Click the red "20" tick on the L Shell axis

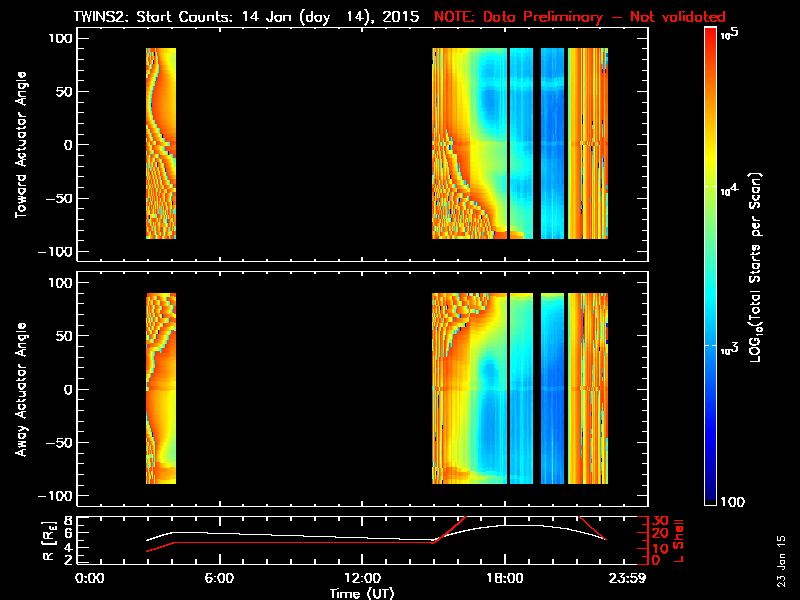660,534
